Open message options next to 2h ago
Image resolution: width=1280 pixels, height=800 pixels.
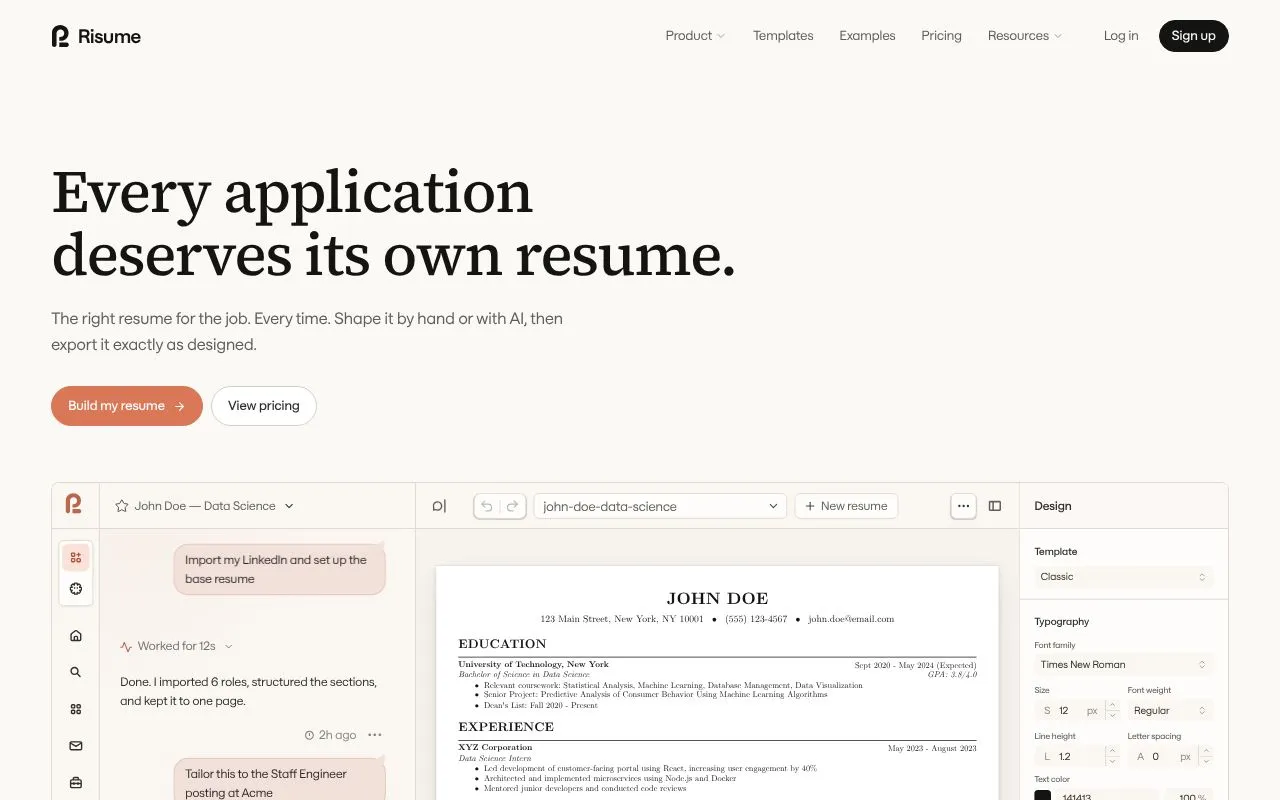coord(375,735)
